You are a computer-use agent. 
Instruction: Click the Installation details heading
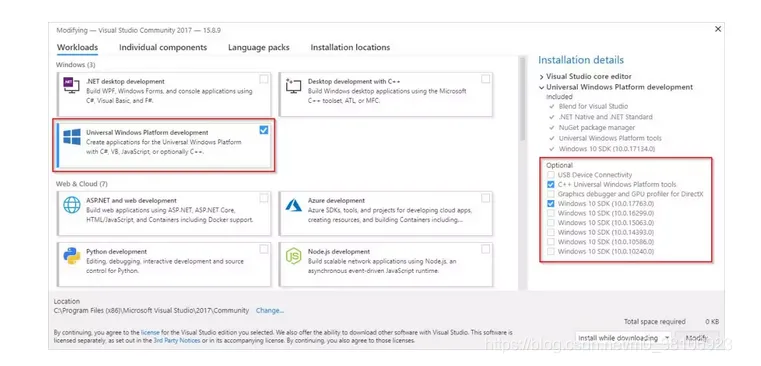click(581, 60)
